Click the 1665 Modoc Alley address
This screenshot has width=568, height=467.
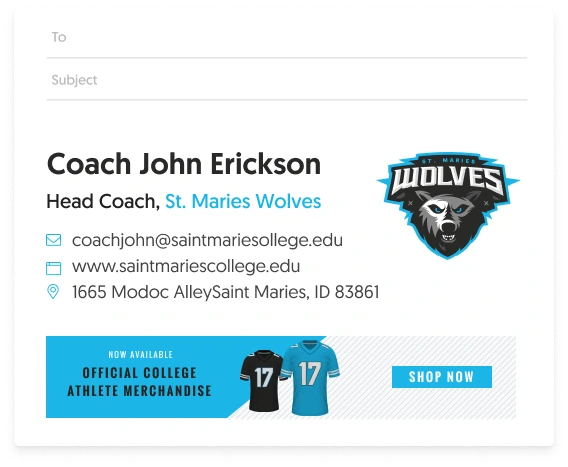pos(225,292)
